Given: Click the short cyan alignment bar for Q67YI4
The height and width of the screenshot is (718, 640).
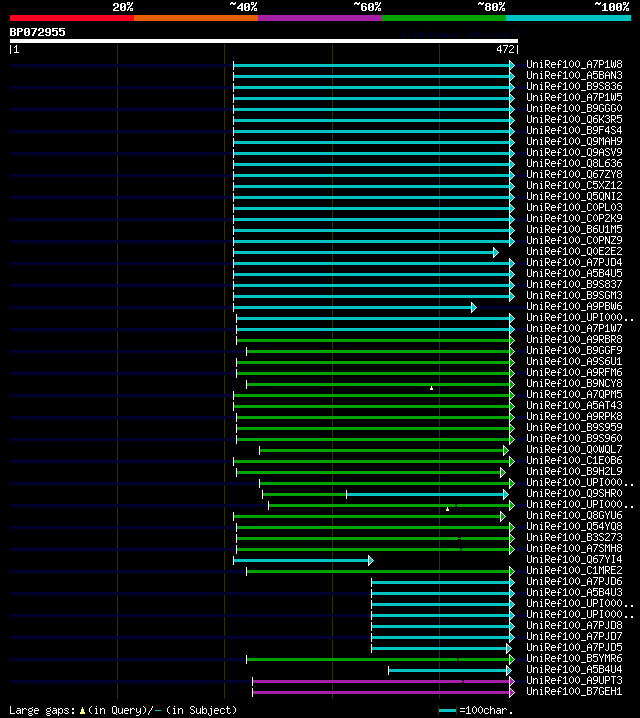Looking at the screenshot, I should (x=301, y=560).
